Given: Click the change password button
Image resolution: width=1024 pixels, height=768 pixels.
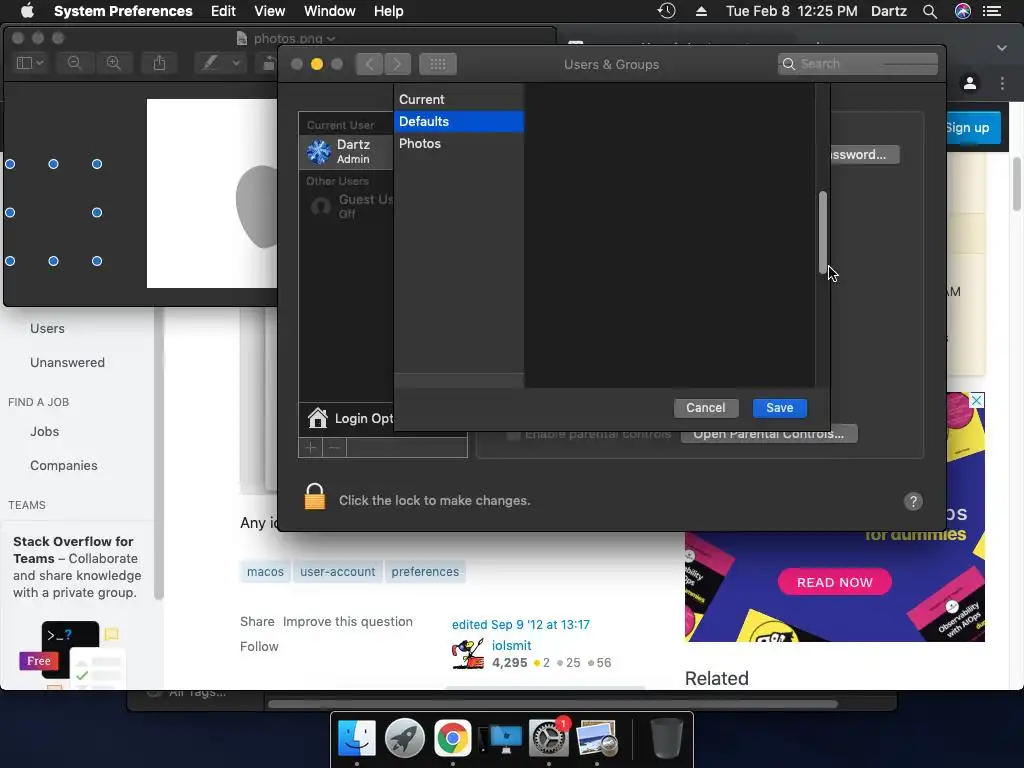Looking at the screenshot, I should (x=865, y=155).
